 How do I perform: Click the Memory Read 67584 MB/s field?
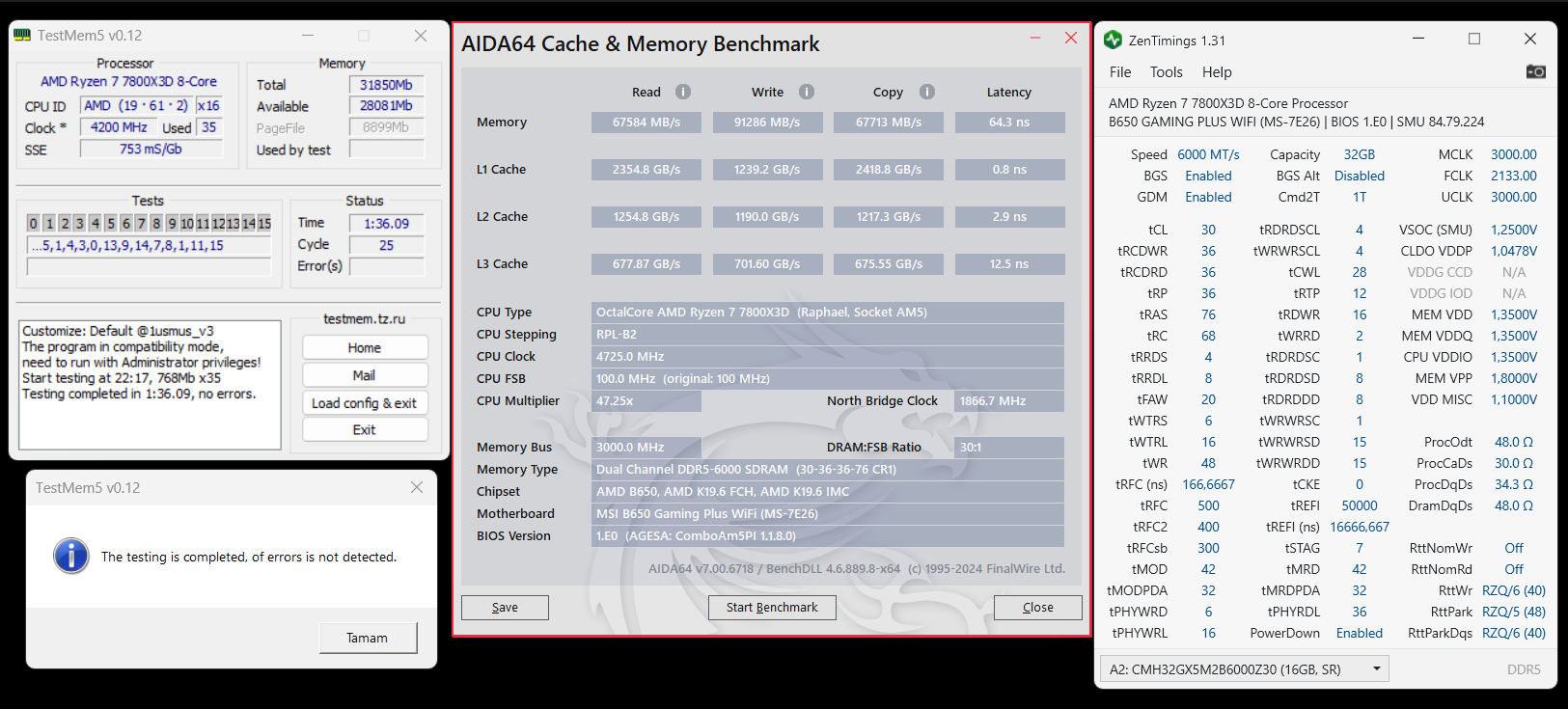(646, 123)
